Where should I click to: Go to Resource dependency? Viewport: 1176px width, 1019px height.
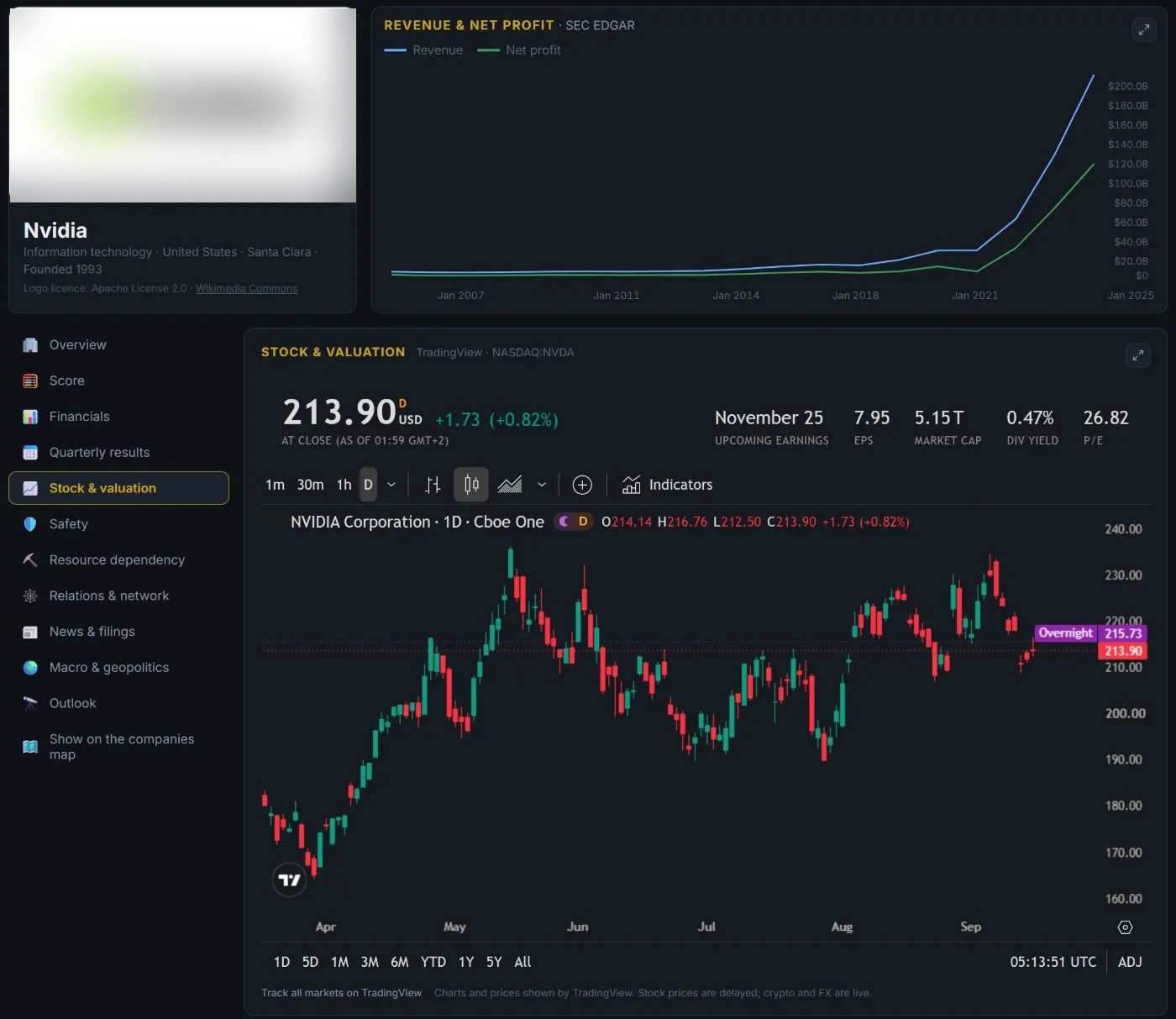pyautogui.click(x=118, y=560)
